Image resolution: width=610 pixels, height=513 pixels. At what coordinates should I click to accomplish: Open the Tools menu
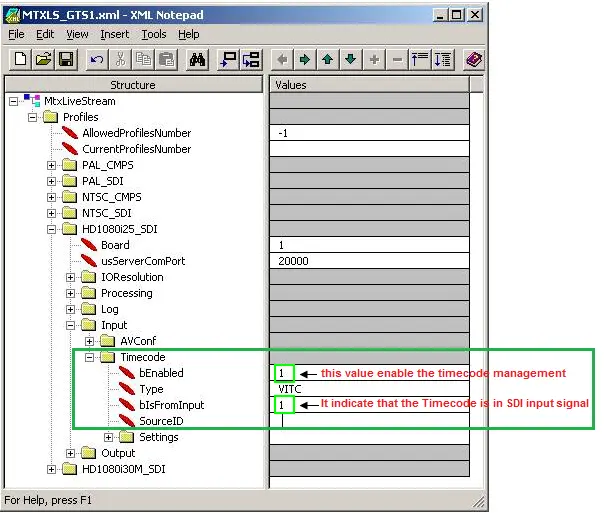[x=154, y=34]
